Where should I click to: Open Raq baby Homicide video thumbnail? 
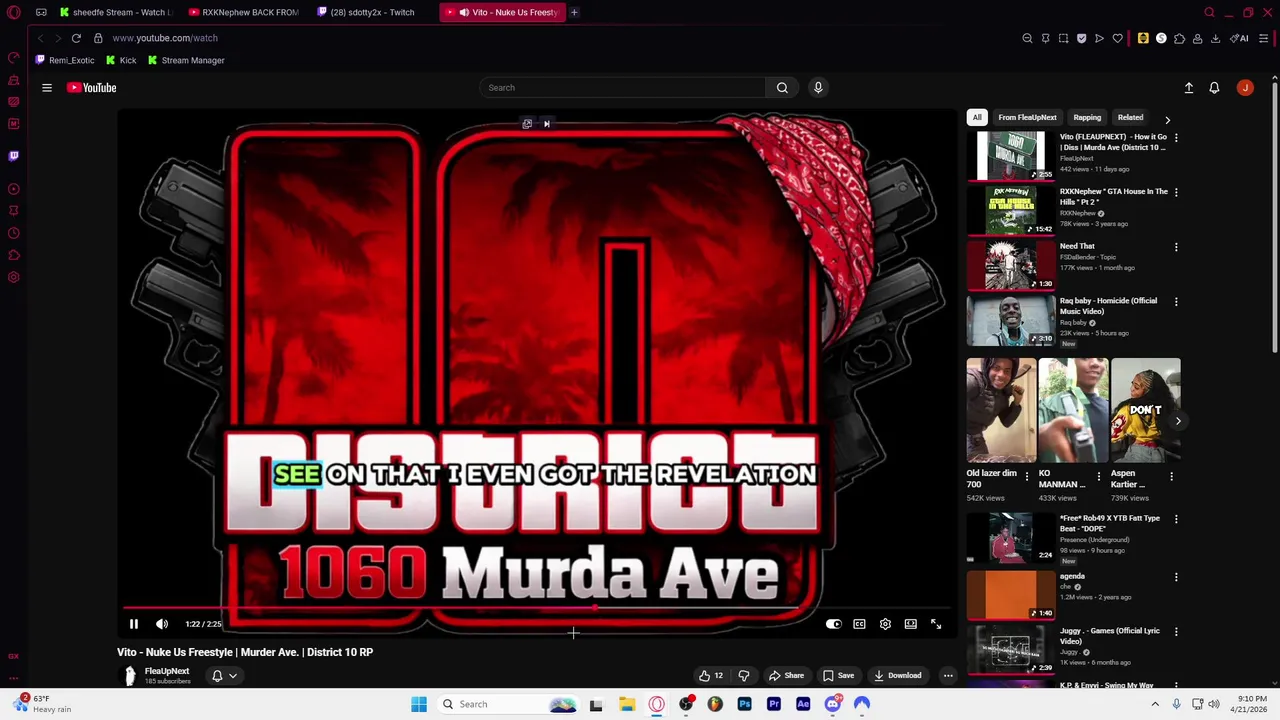(1011, 320)
